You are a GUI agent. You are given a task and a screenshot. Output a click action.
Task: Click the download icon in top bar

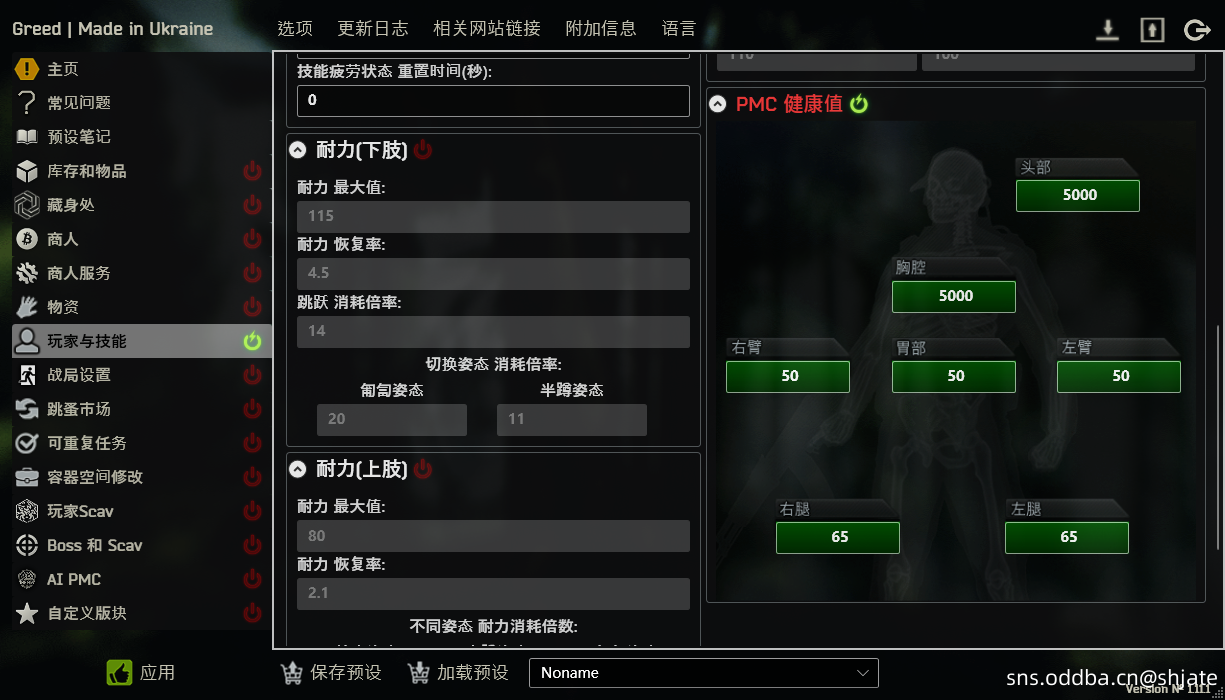point(1107,30)
